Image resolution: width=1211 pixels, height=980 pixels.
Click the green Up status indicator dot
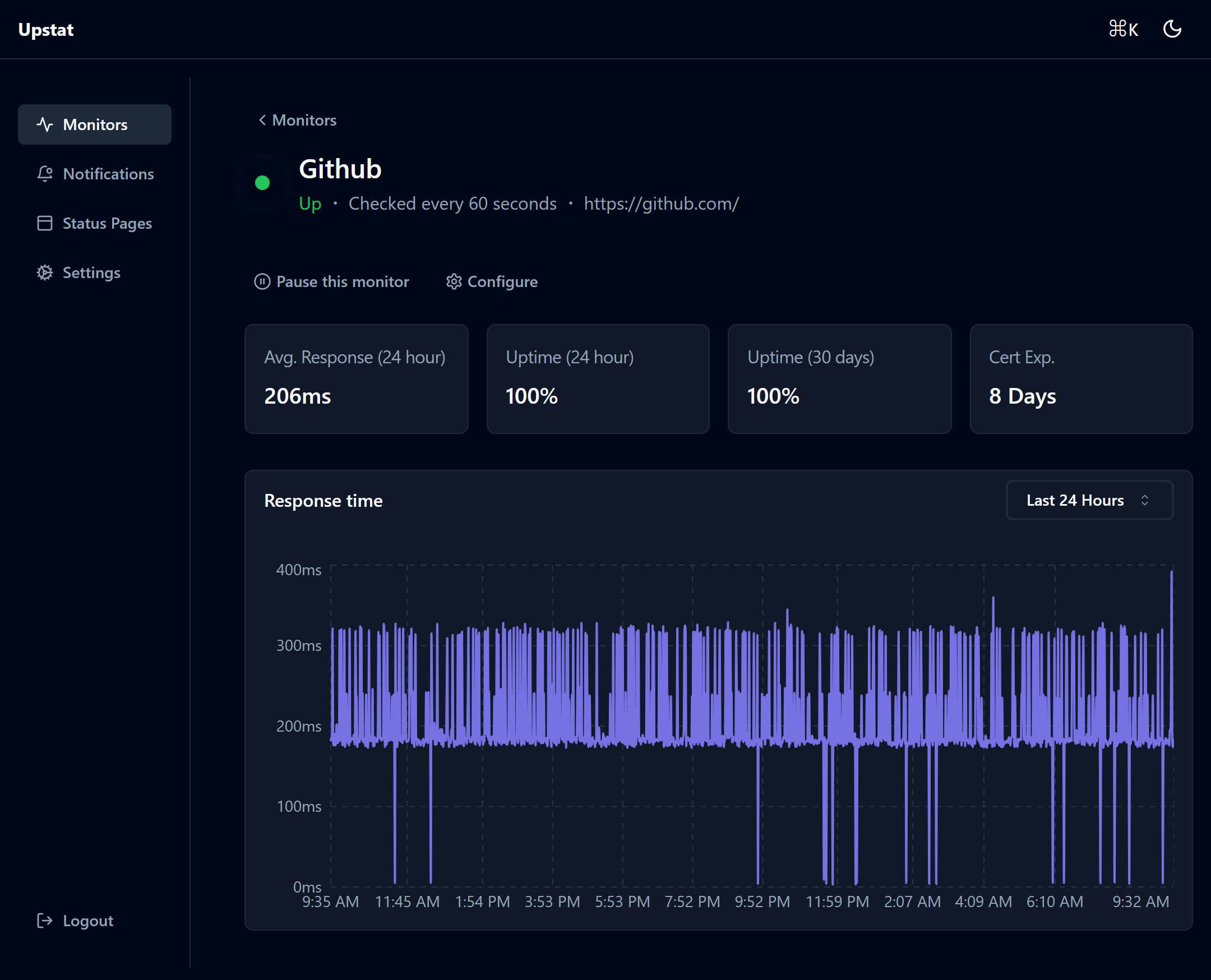[262, 183]
